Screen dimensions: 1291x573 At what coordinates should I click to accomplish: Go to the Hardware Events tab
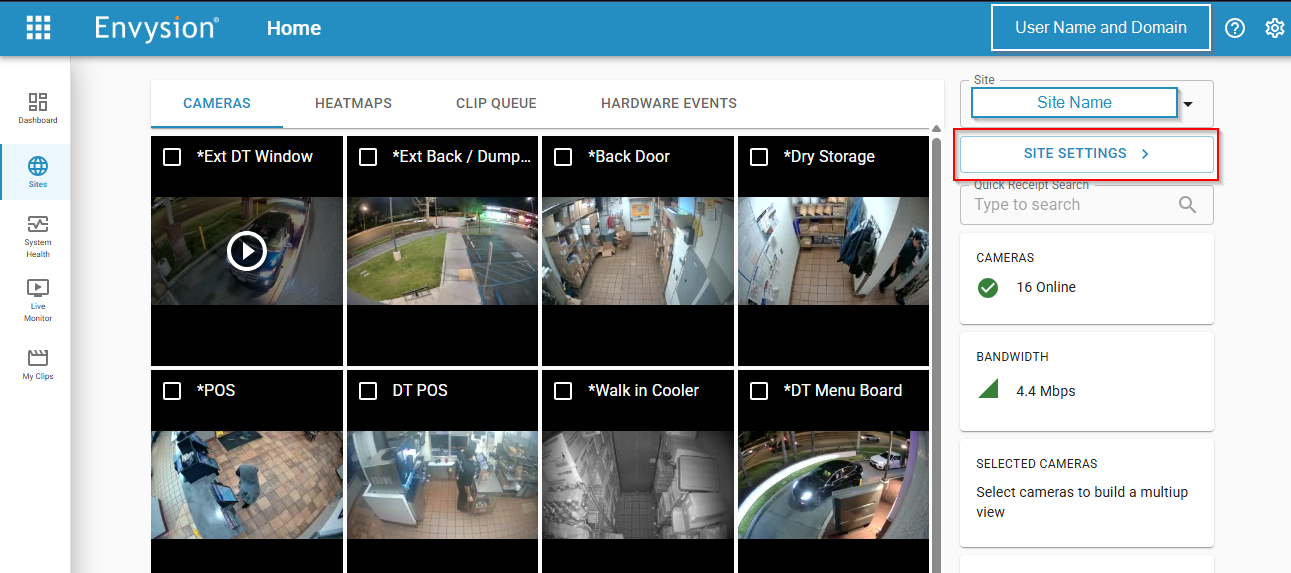668,103
